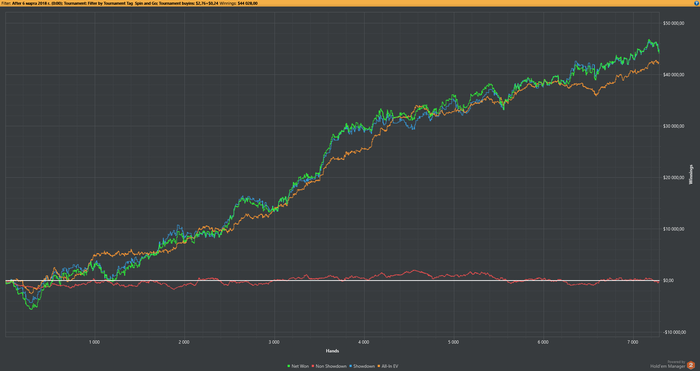
Task: Click the red Non Showdown legend marker
Action: [x=313, y=366]
